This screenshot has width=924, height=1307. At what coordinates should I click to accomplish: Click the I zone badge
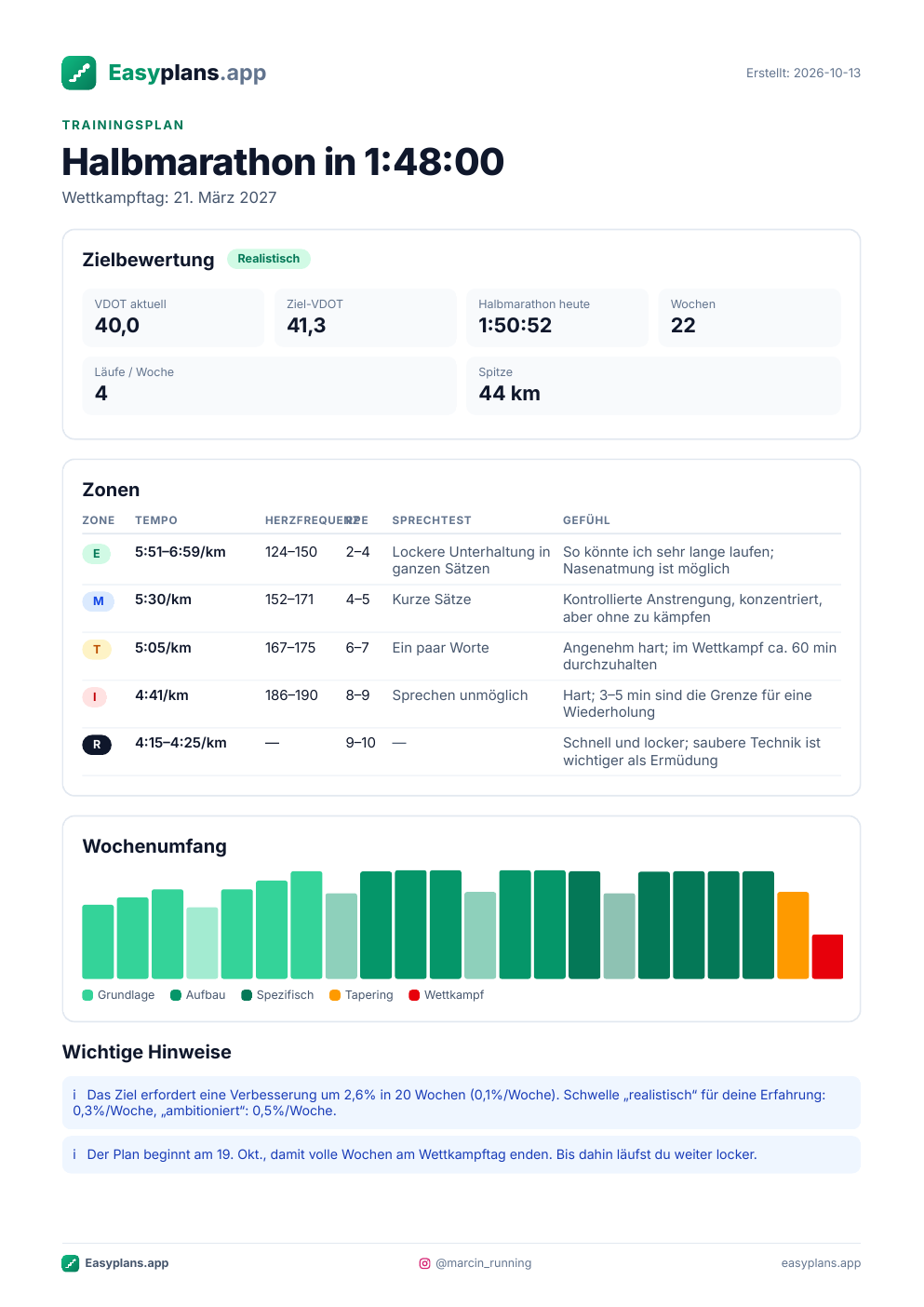point(95,697)
